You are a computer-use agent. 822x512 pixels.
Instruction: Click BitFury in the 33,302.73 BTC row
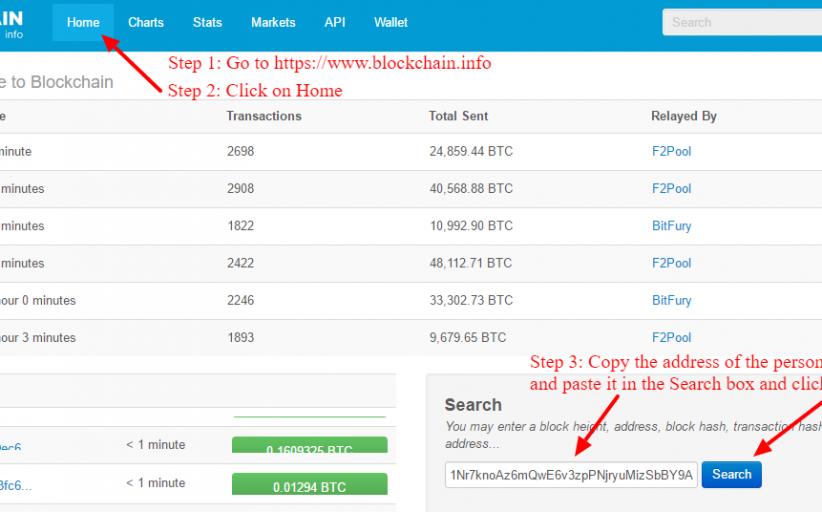point(671,300)
